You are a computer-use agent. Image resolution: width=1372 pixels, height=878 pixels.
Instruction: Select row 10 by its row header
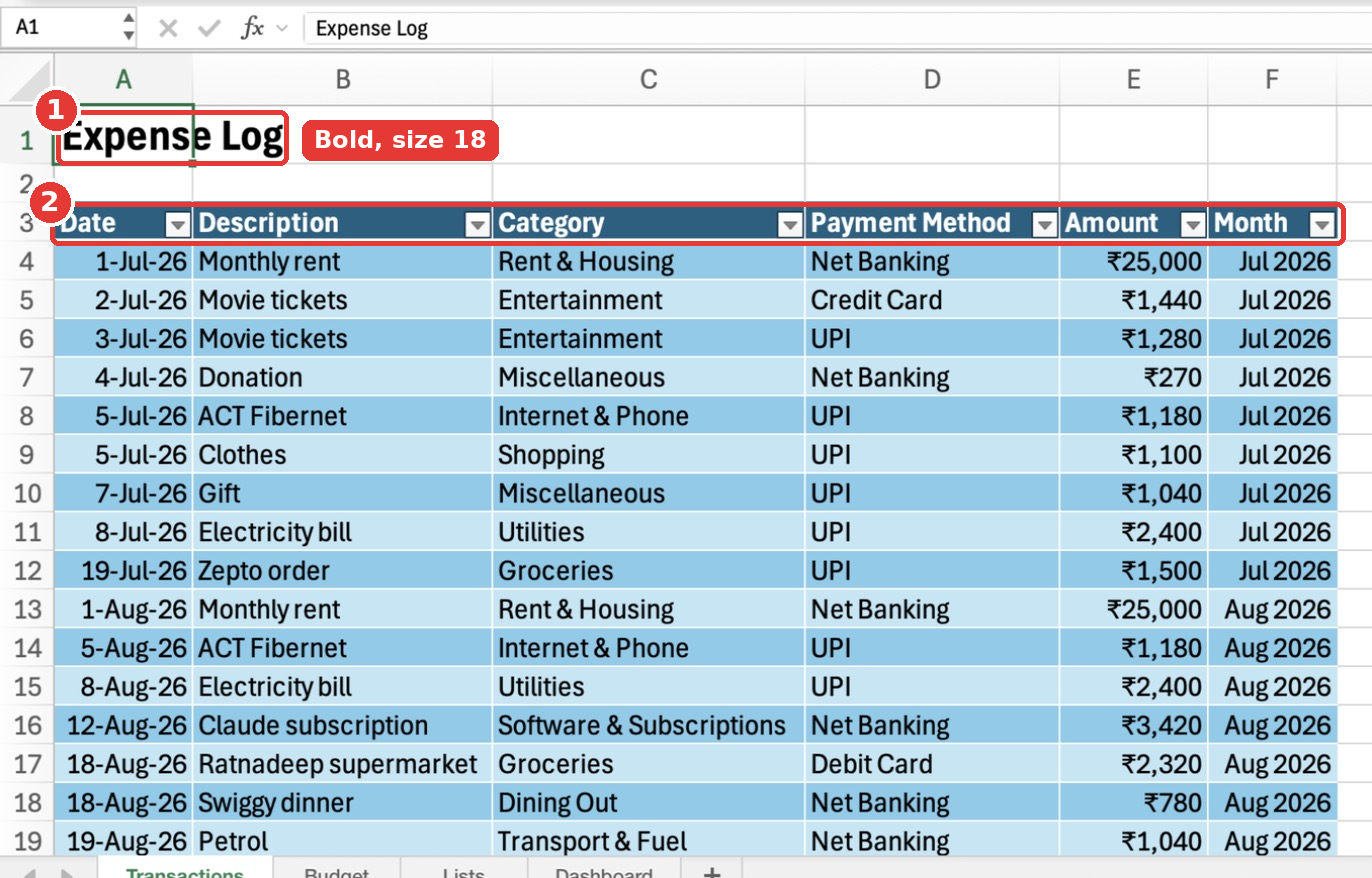tap(27, 494)
